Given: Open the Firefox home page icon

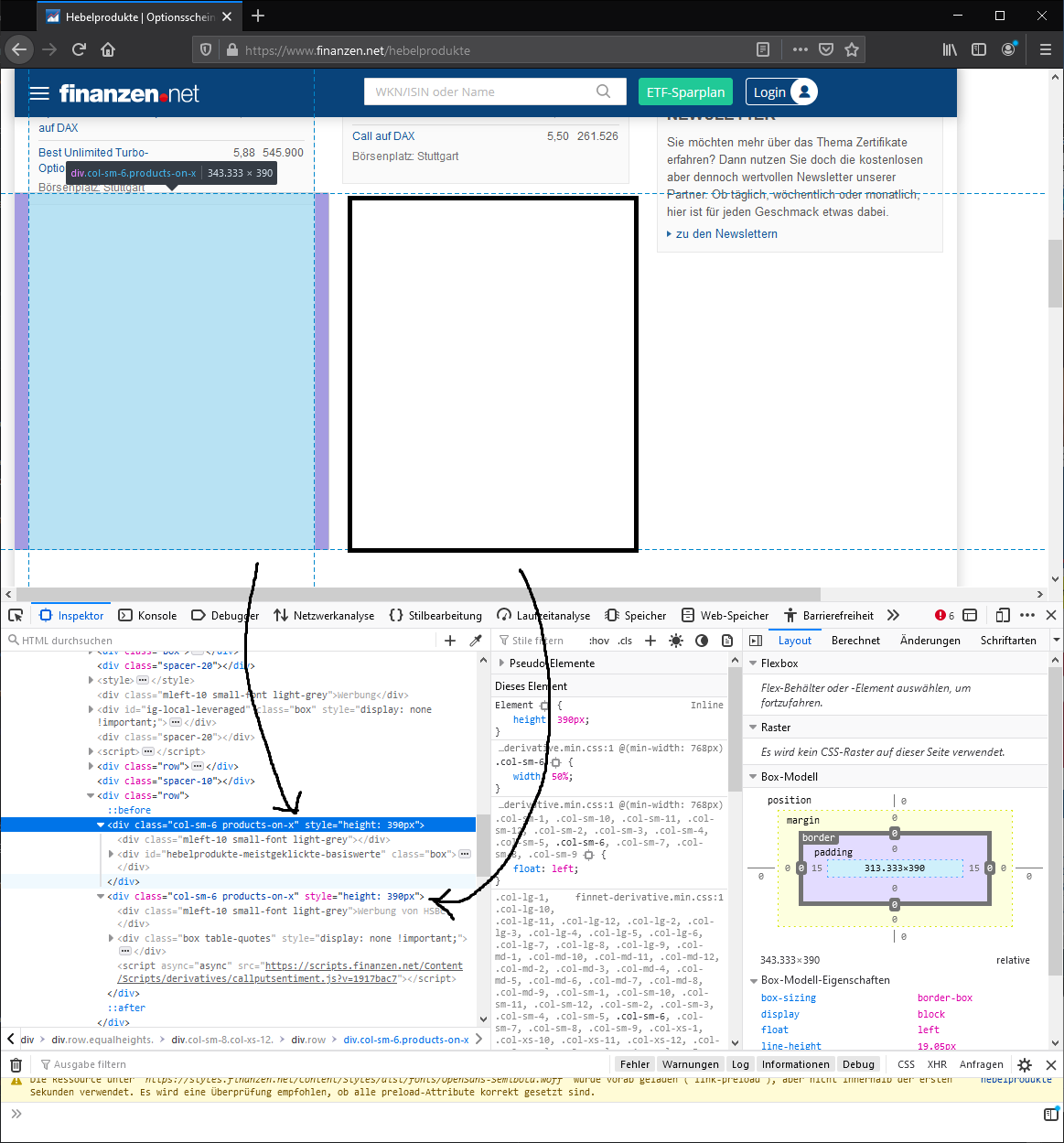Looking at the screenshot, I should 108,49.
